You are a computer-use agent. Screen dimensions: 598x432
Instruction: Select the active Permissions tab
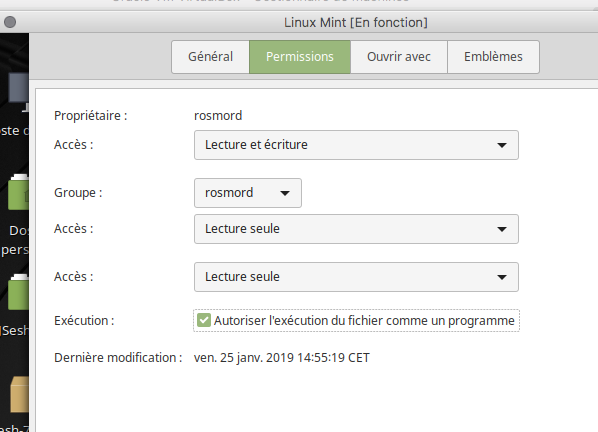(300, 57)
